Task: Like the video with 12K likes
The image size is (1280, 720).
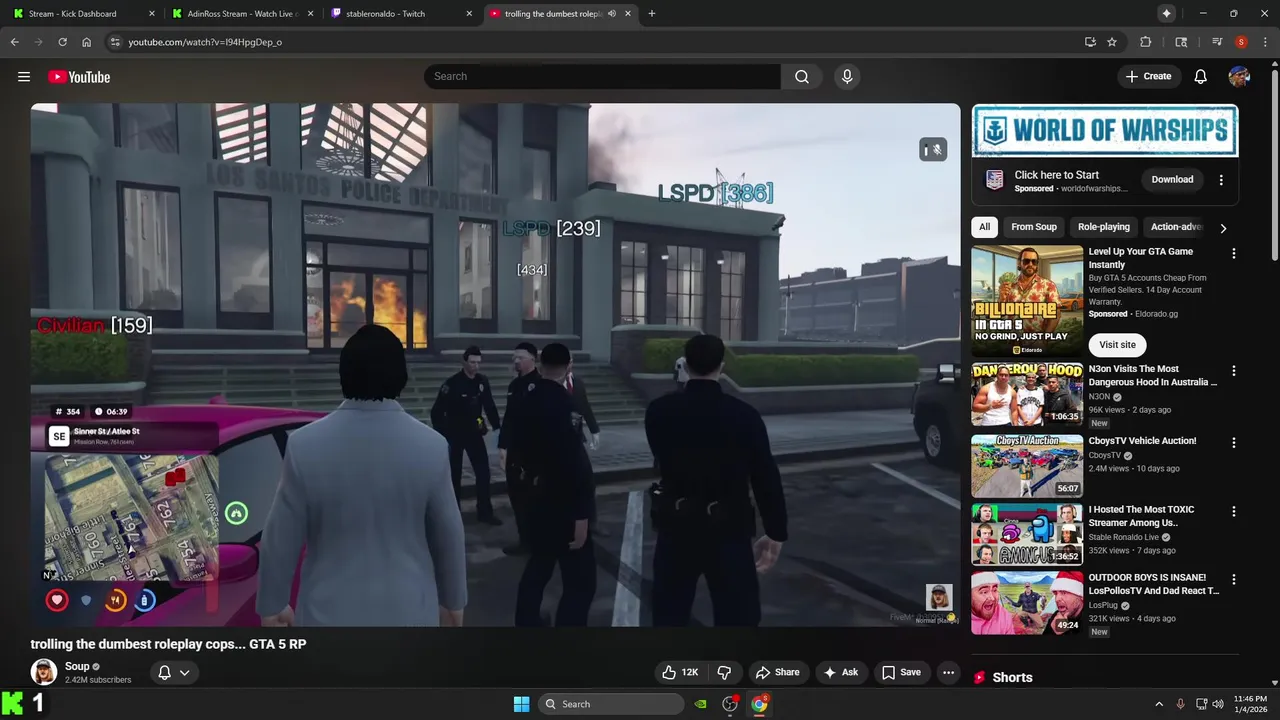Action: (680, 673)
